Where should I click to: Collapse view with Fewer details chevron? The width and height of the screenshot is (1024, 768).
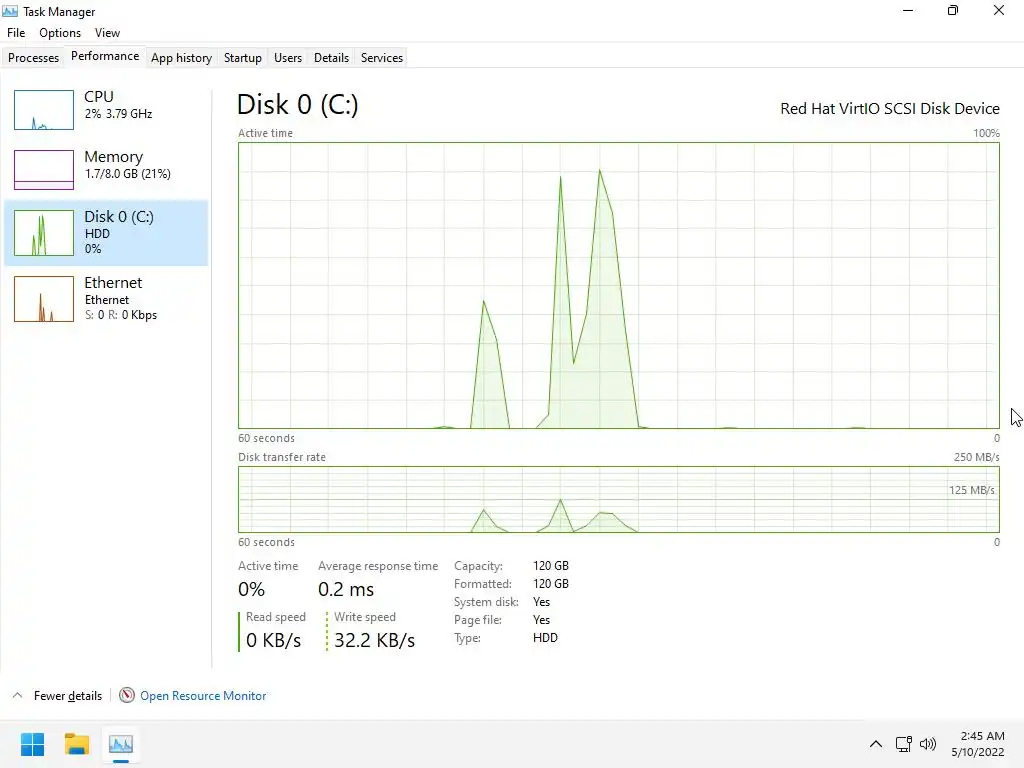[x=18, y=696]
